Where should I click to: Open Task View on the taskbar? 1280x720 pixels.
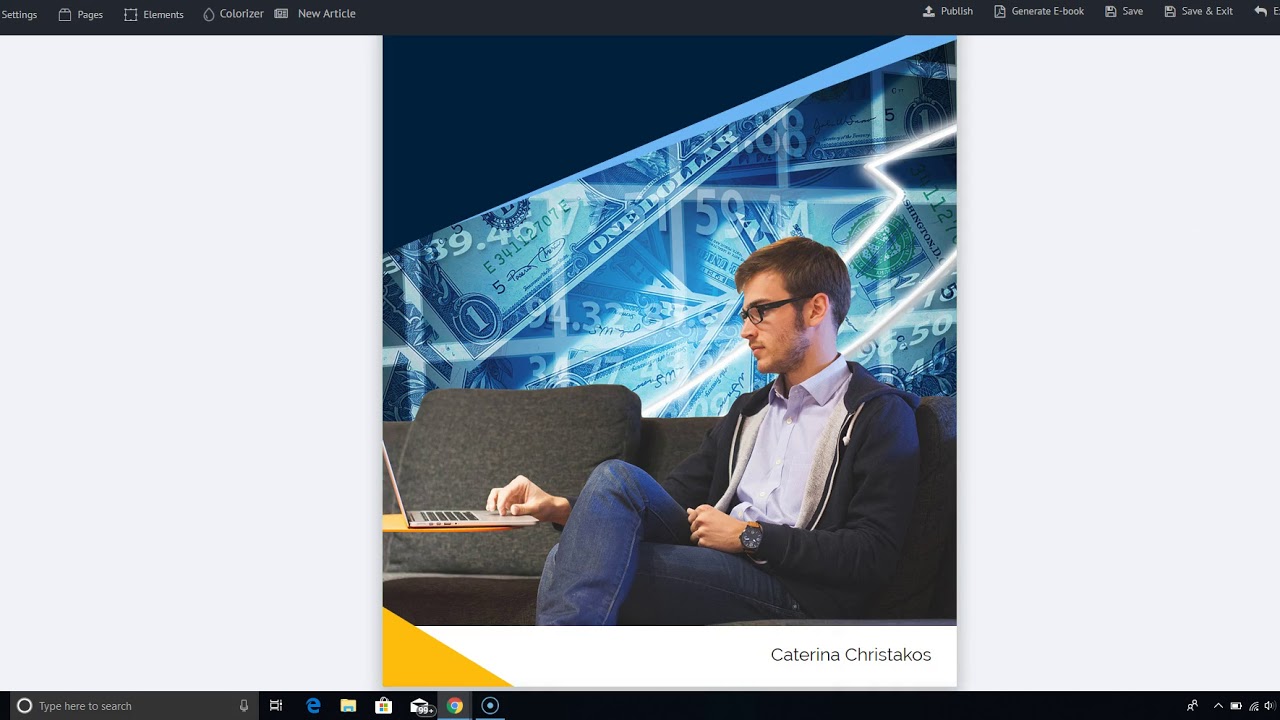click(x=276, y=706)
